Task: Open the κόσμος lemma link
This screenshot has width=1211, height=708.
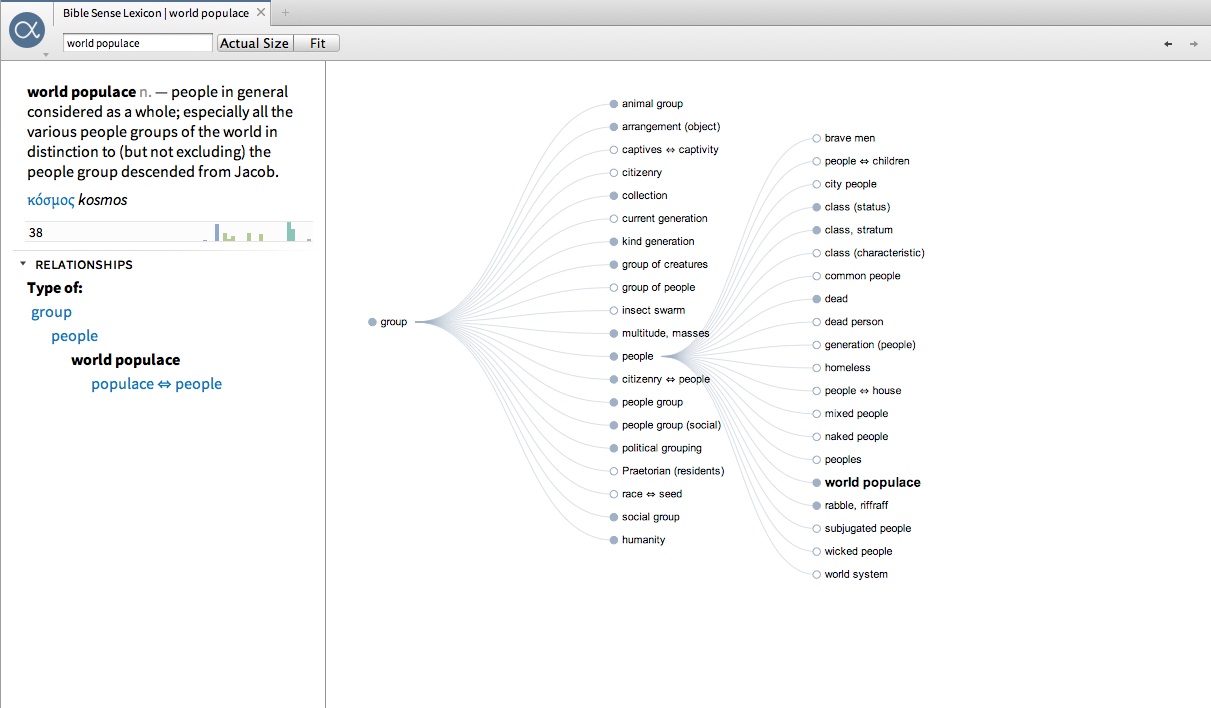Action: click(51, 200)
